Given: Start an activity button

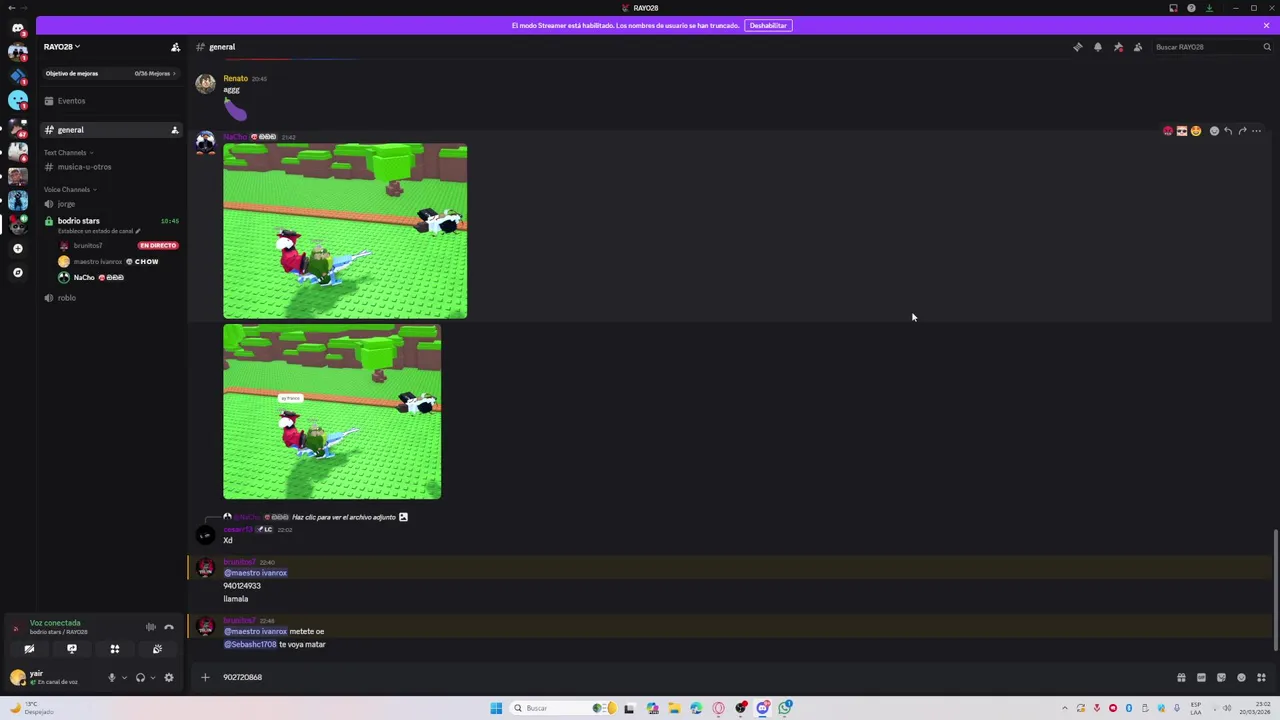Looking at the screenshot, I should 115,649.
